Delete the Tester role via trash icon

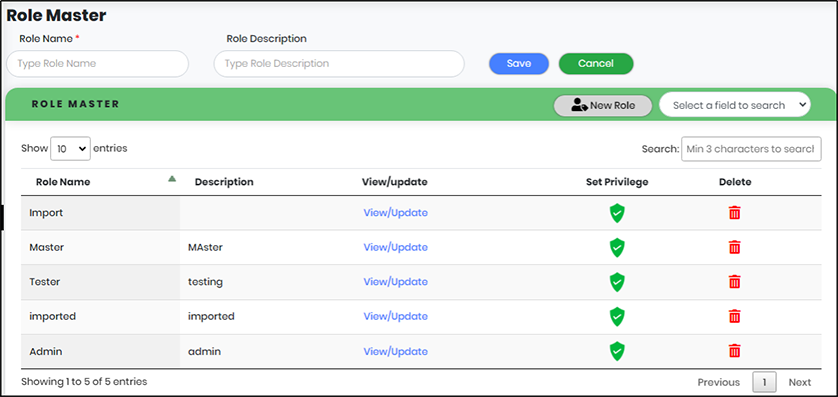[735, 282]
